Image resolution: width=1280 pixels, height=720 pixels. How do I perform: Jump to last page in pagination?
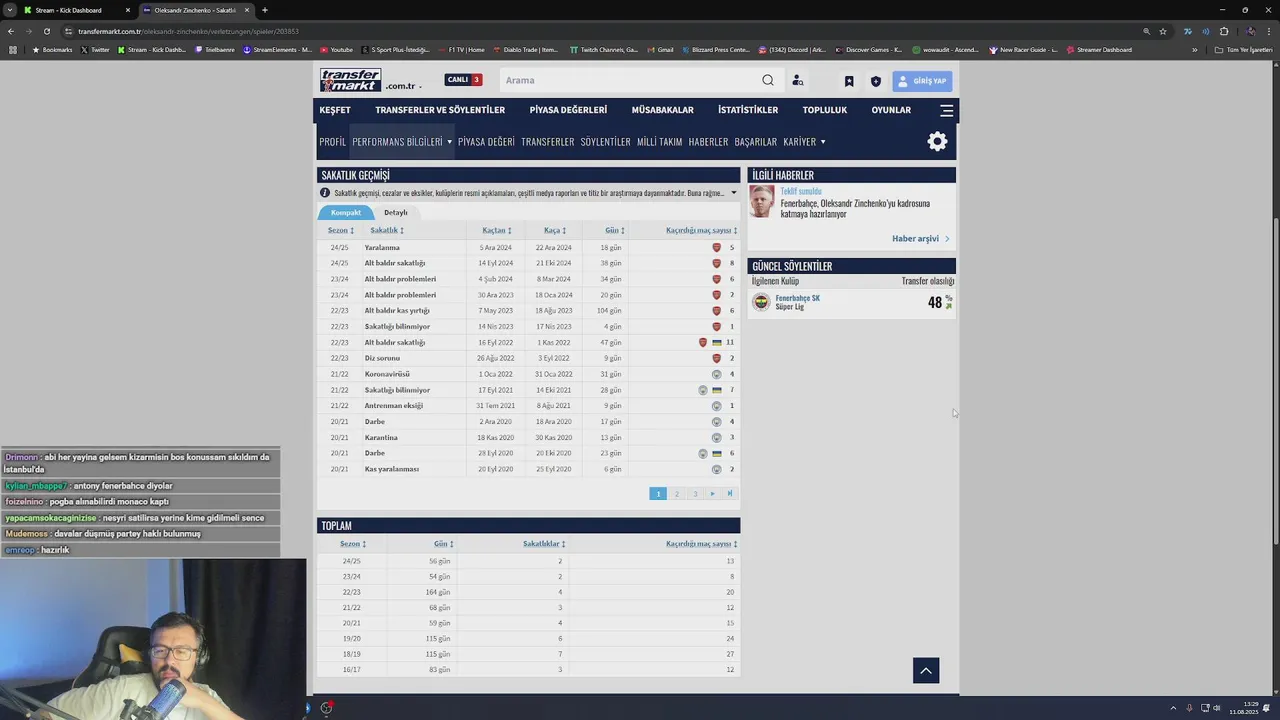(x=730, y=494)
